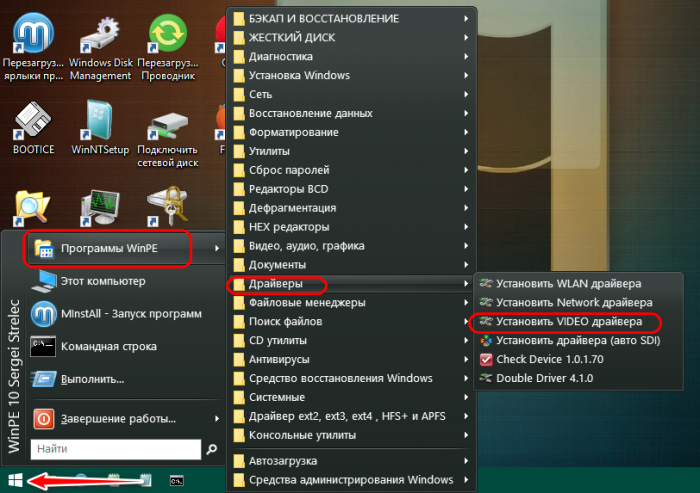The image size is (700, 493).
Task: Expand the ЖЕСТКИЙ ДИСК submenu arrow
Action: pyautogui.click(x=466, y=37)
